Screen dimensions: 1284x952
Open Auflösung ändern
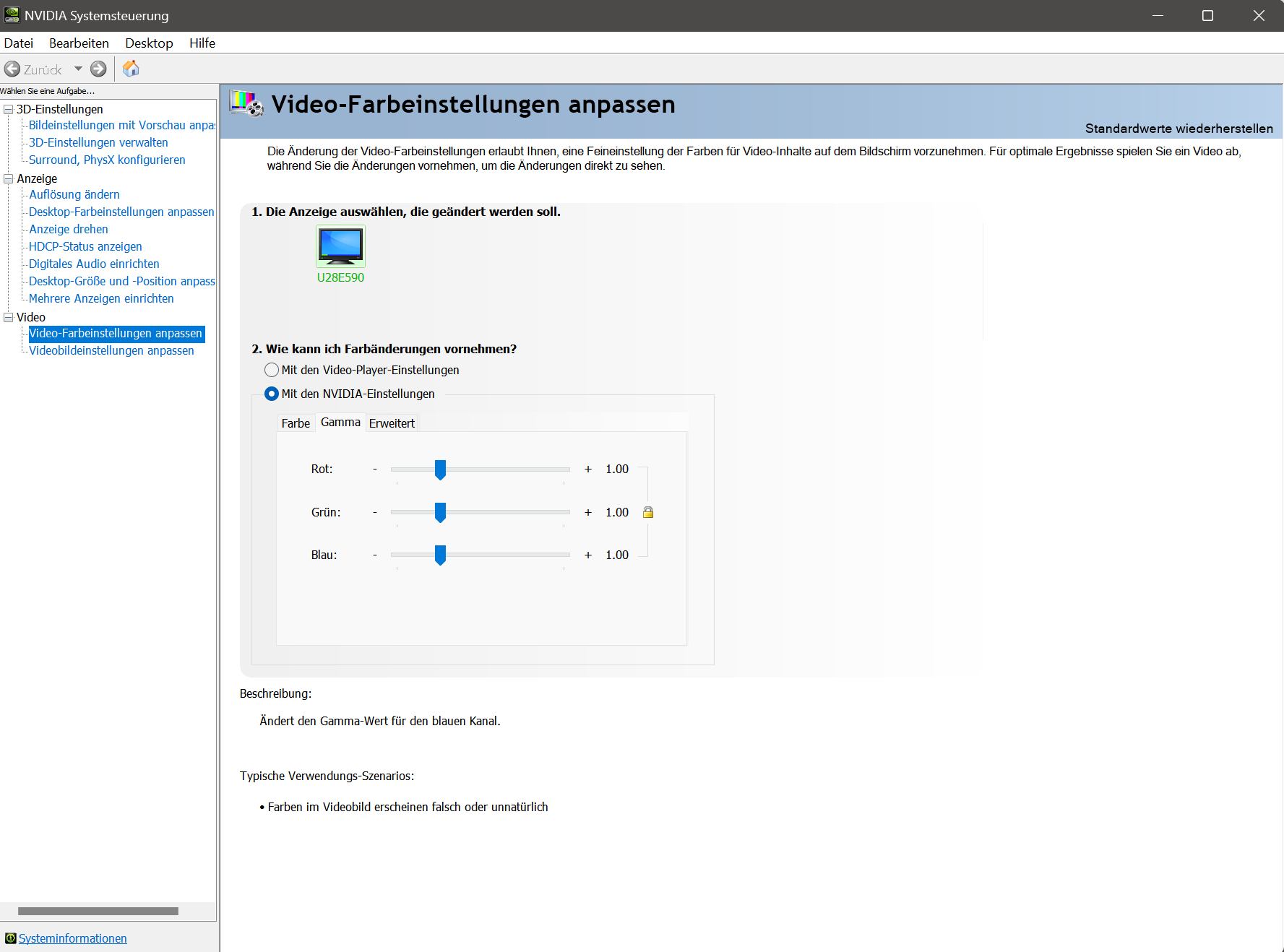pos(74,194)
